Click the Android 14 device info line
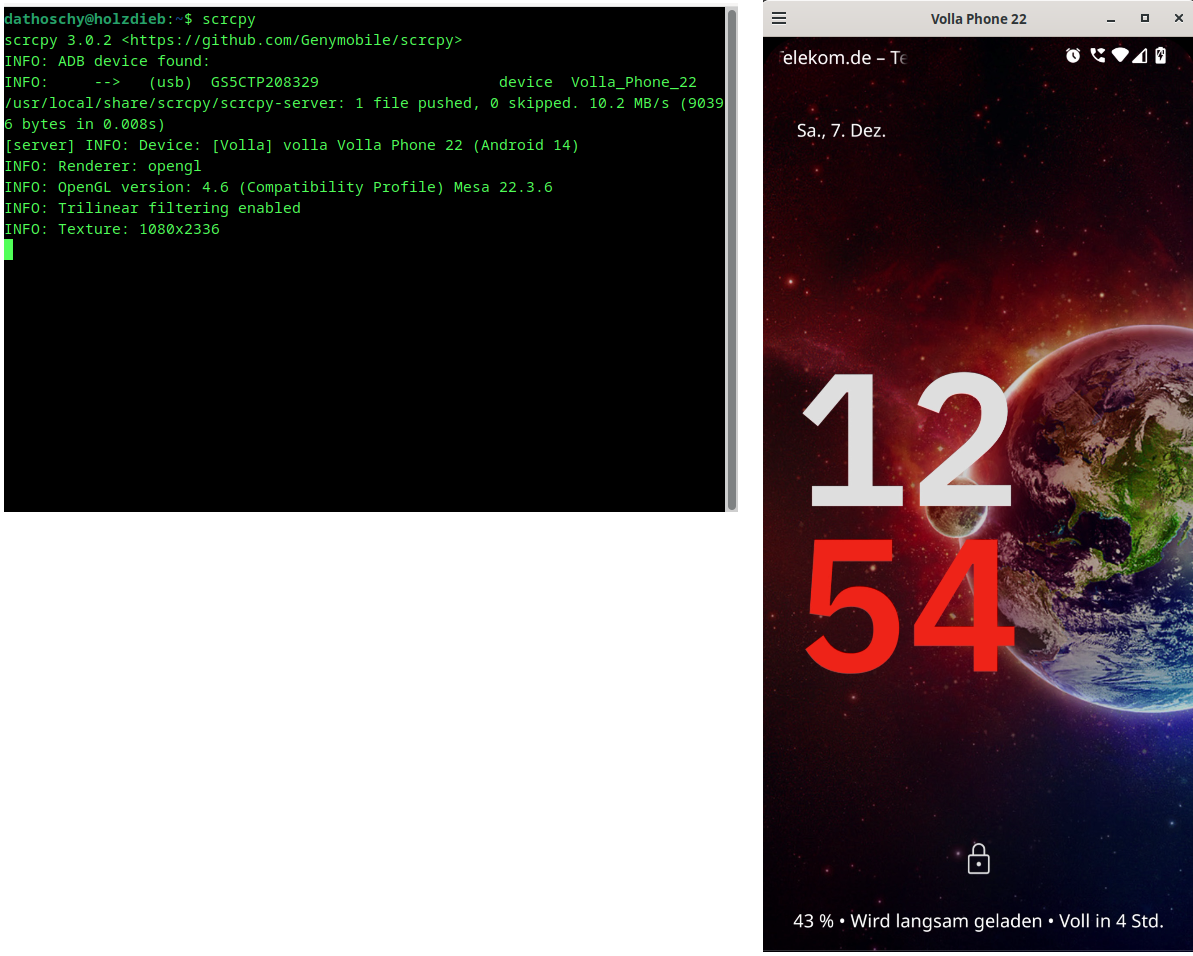1193x956 pixels. click(290, 145)
